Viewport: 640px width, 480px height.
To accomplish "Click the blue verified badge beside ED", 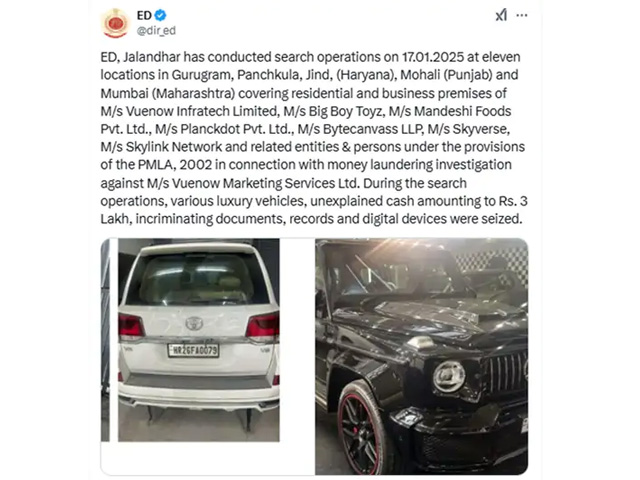I will click(160, 16).
